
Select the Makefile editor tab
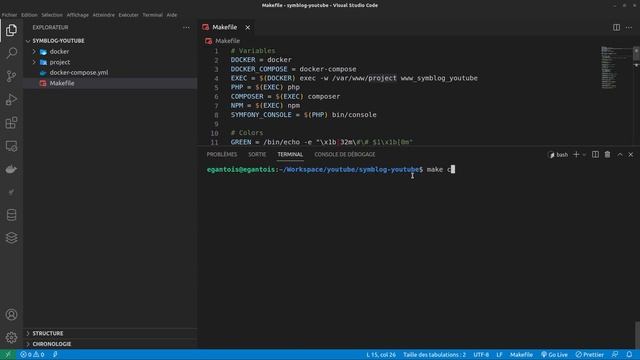click(224, 27)
